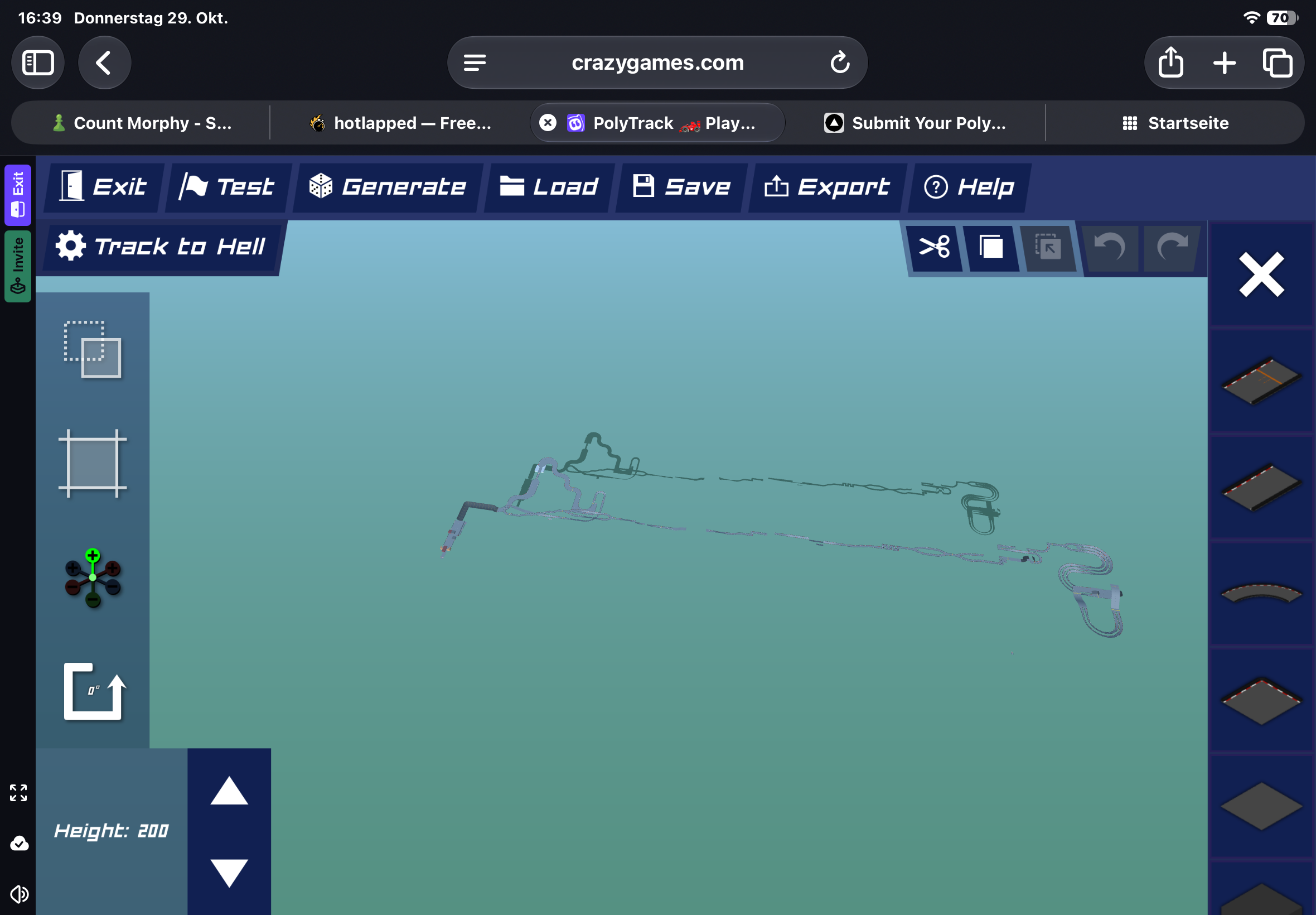Save the current track
Image resolution: width=1316 pixels, height=915 pixels.
point(682,187)
